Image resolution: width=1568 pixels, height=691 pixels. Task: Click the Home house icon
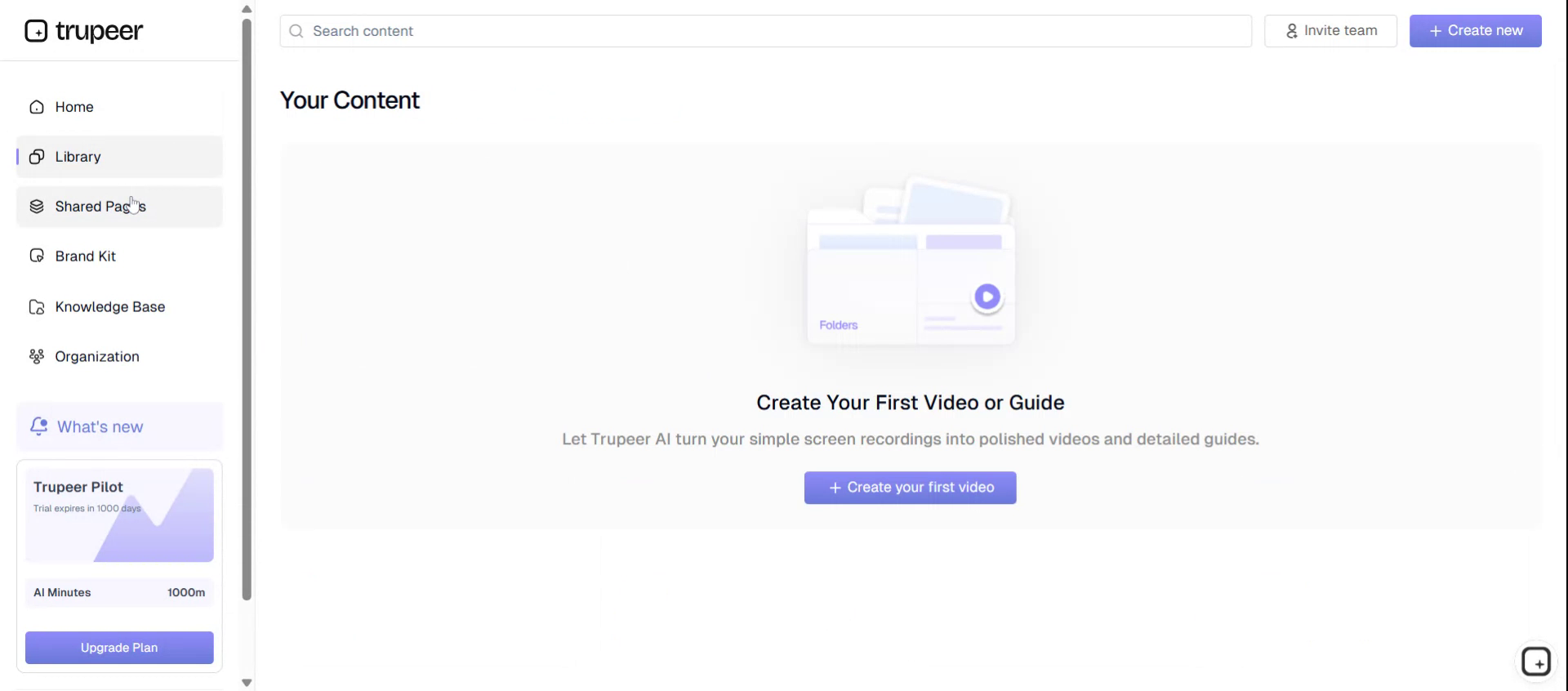(37, 107)
